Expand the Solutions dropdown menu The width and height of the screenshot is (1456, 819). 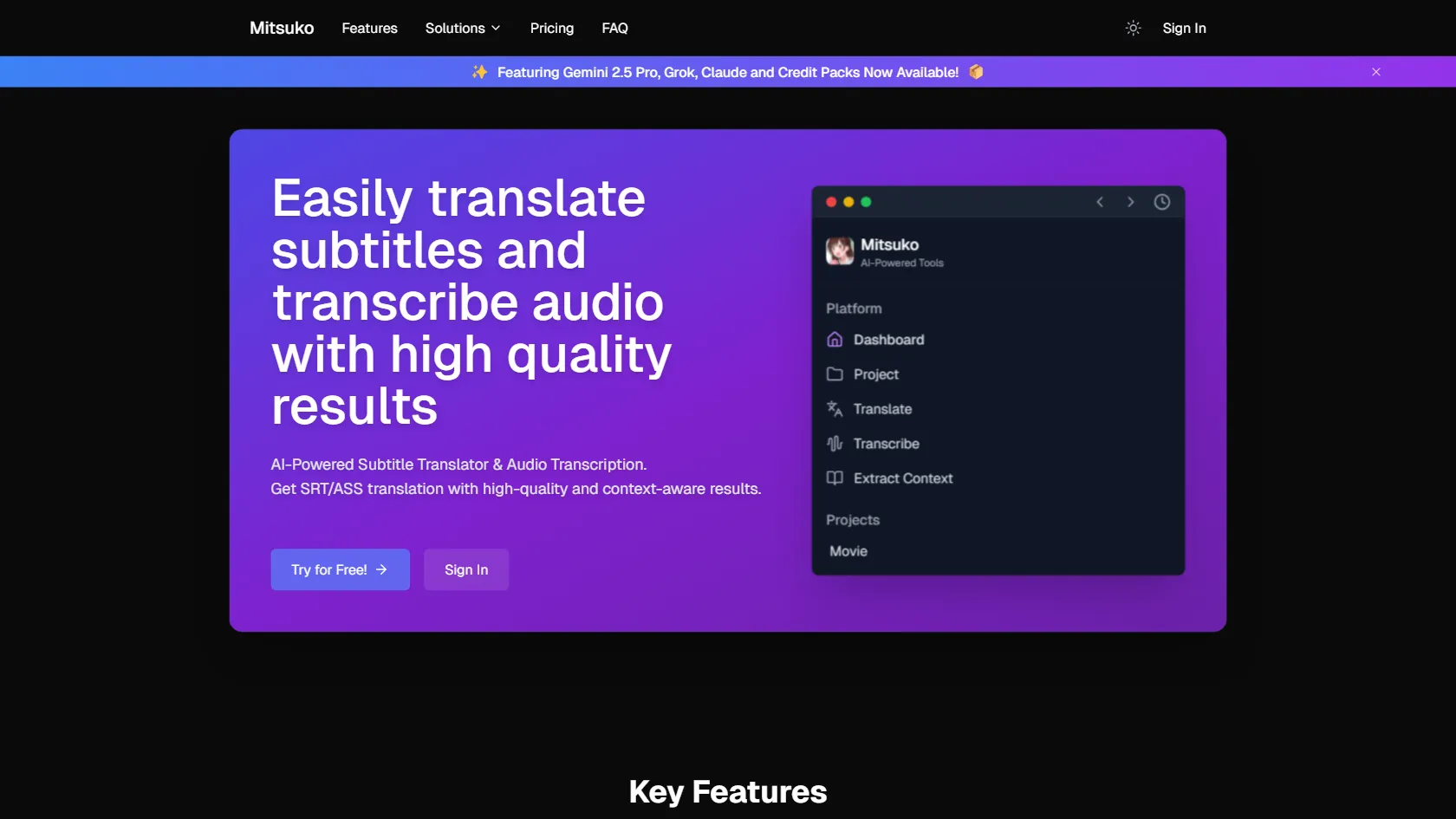[x=463, y=29]
